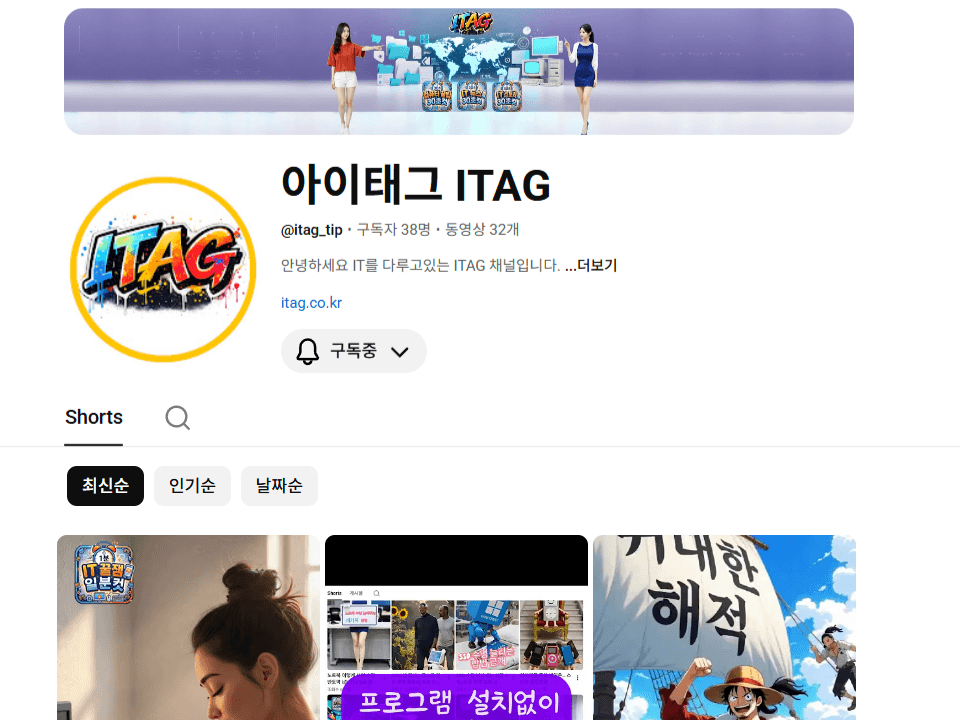The image size is (960, 720).
Task: Click the 안녕하세요 channel description text
Action: pos(420,266)
